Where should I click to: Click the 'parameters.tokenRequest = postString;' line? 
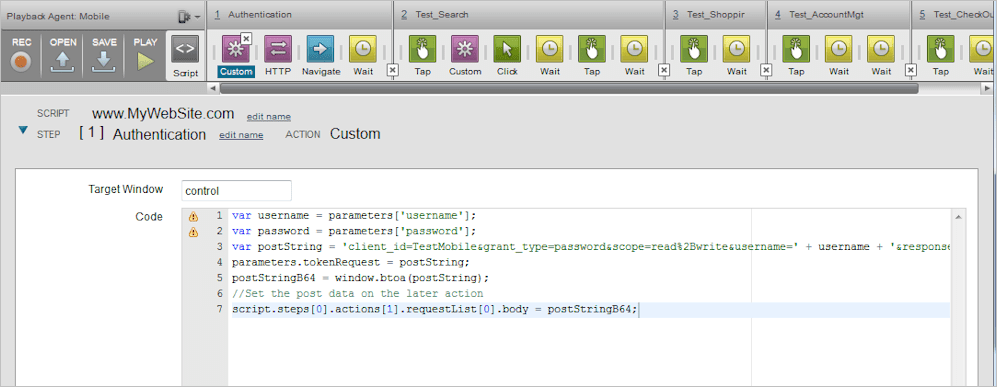pyautogui.click(x=352, y=262)
